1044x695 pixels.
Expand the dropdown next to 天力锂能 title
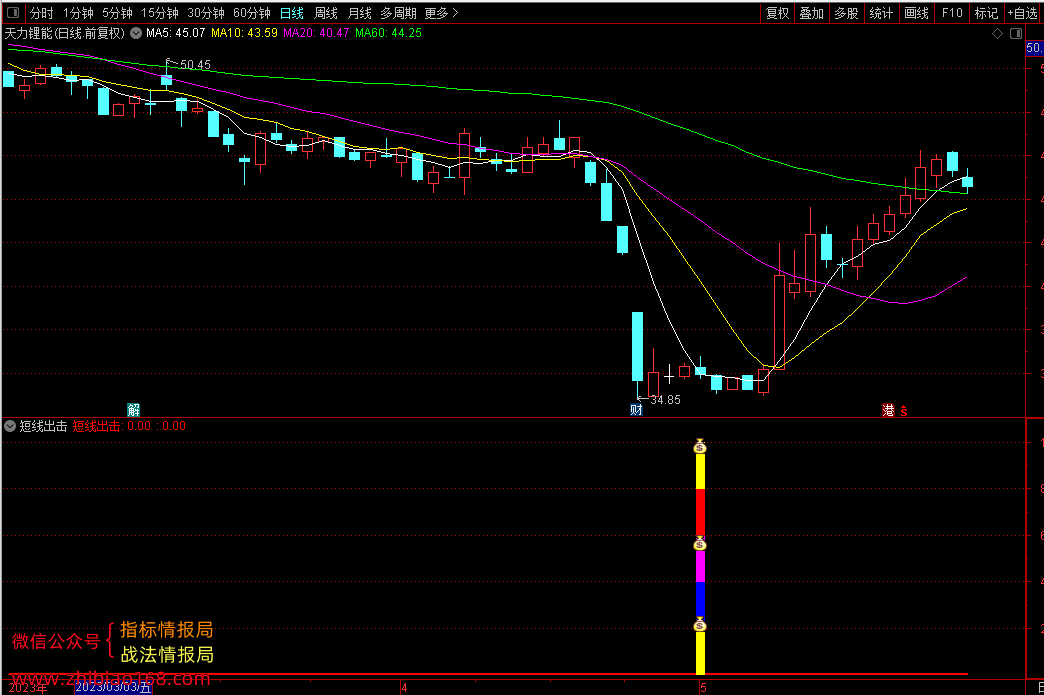(136, 33)
